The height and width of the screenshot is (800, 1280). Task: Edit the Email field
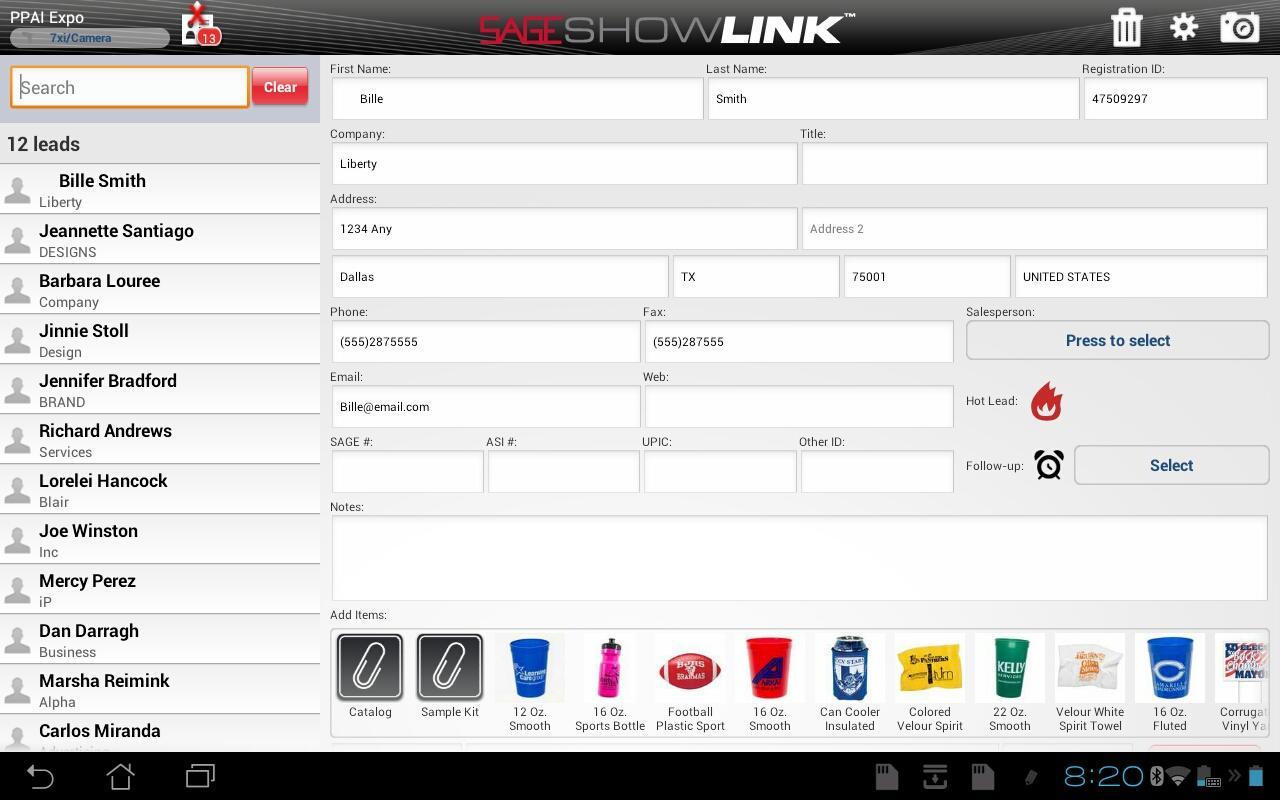(486, 407)
